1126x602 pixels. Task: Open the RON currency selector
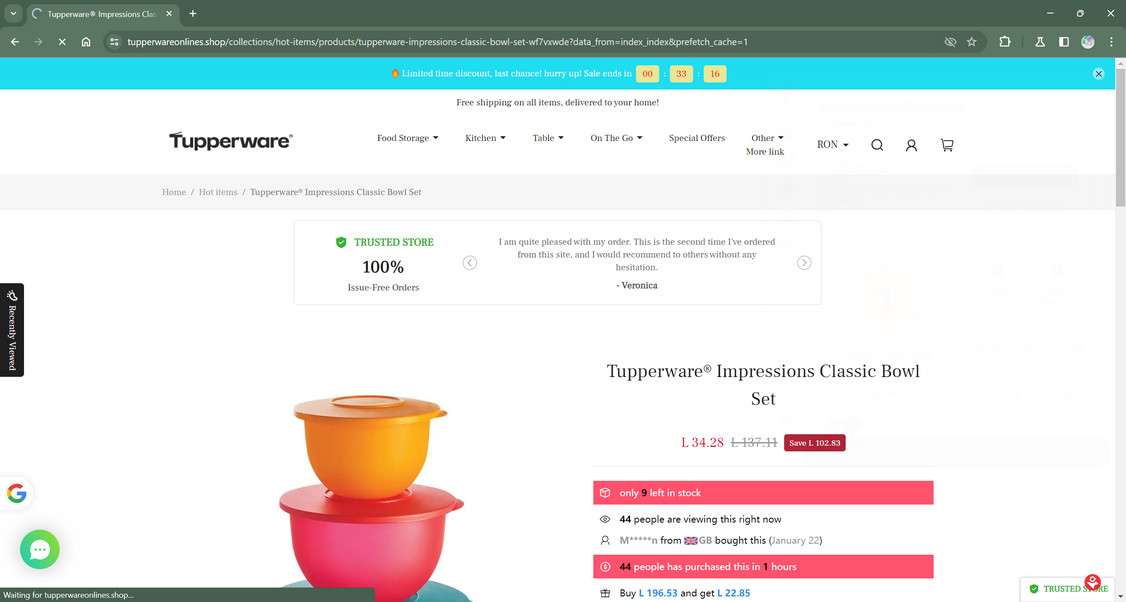click(832, 144)
